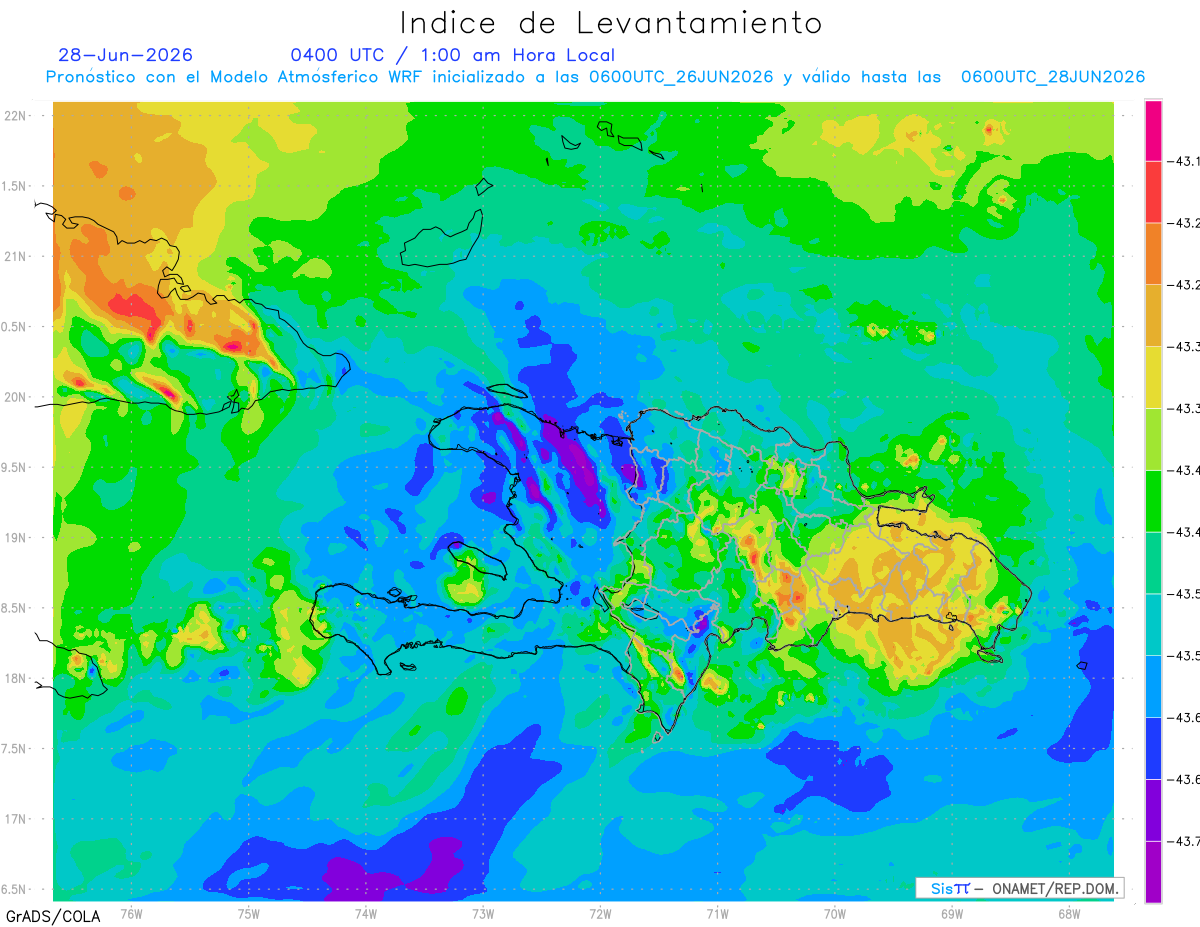Click the time "0400 UTC / 1:00 am Hora Local"
This screenshot has height=927, width=1200.
(452, 55)
